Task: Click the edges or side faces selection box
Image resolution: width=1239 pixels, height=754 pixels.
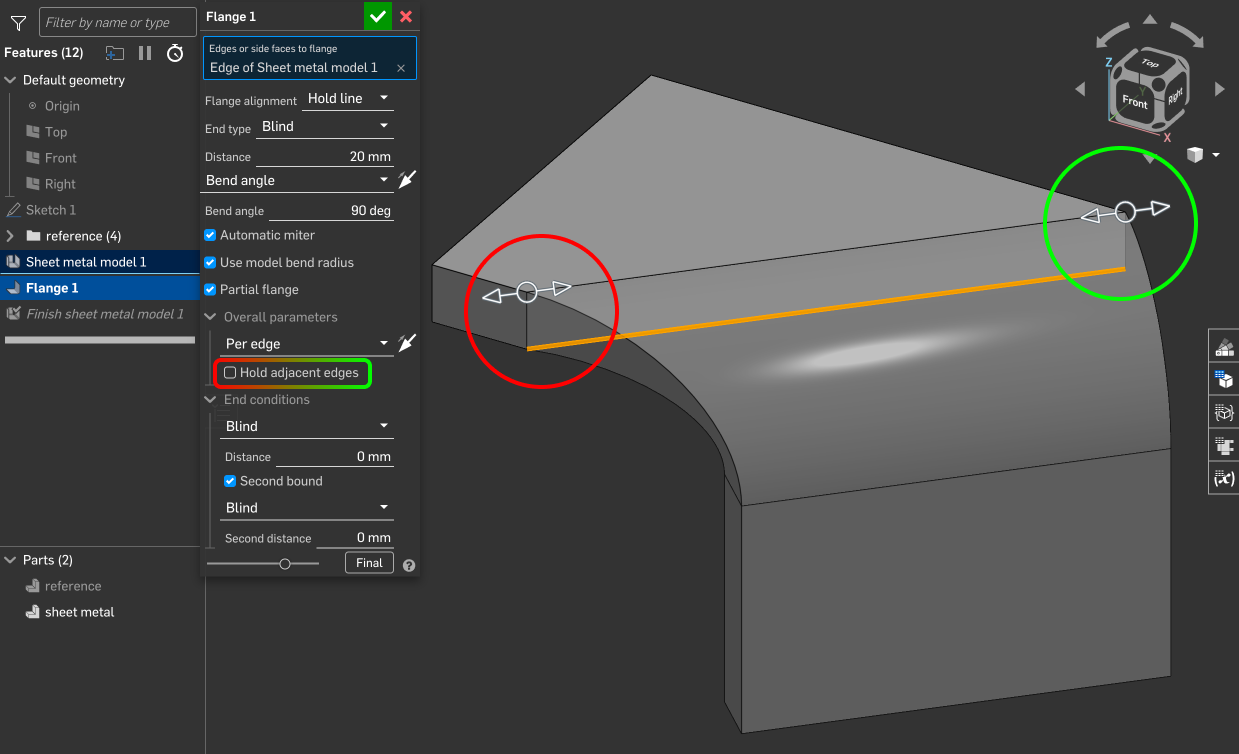Action: [x=310, y=58]
